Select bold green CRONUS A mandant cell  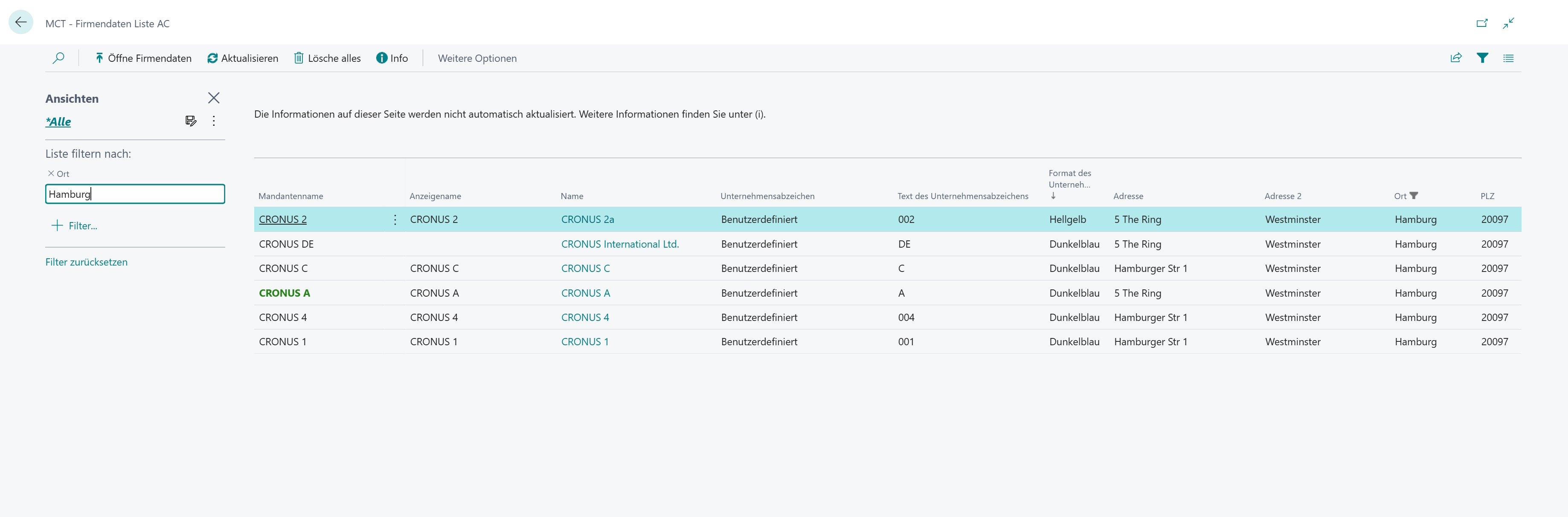[x=284, y=293]
